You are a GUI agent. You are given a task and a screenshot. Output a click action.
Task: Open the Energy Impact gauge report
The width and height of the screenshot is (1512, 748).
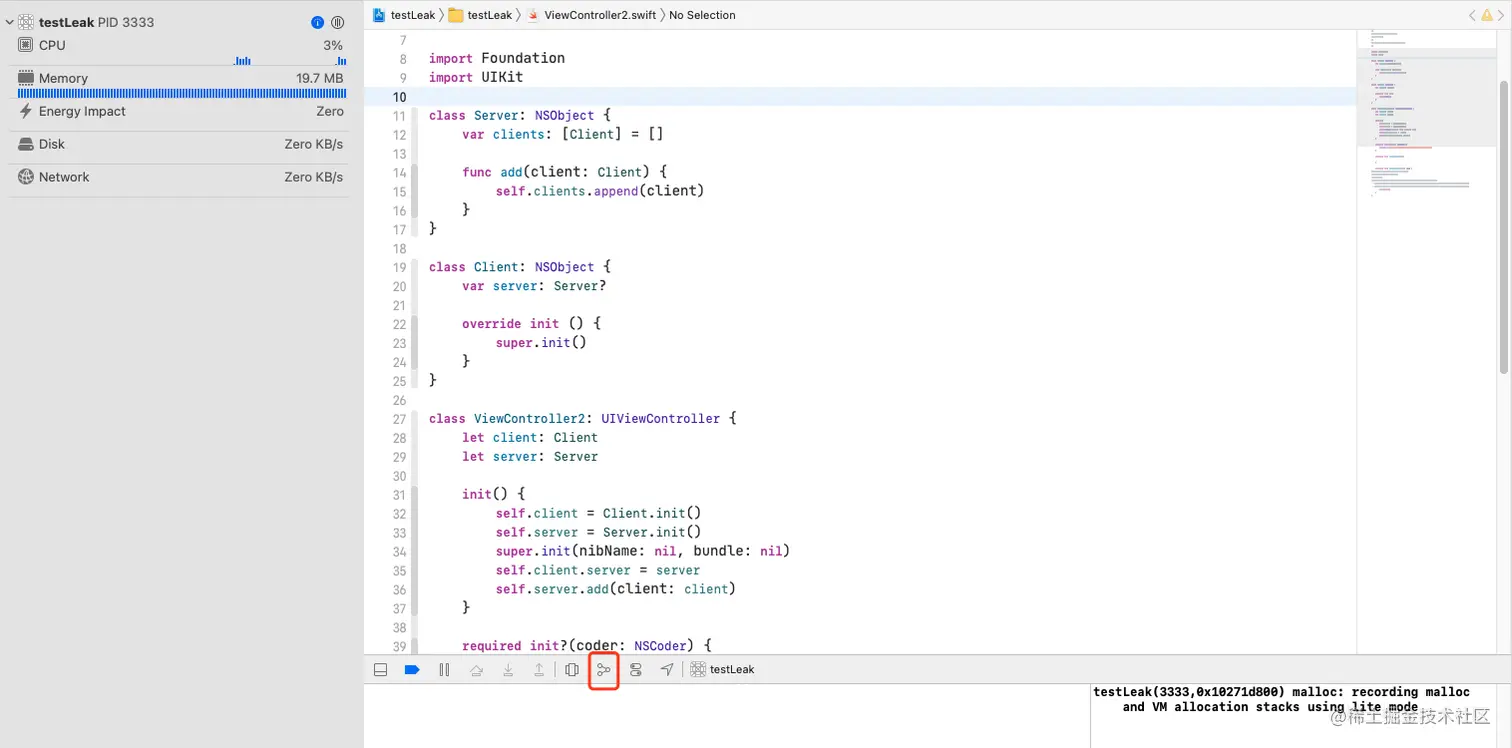[180, 112]
